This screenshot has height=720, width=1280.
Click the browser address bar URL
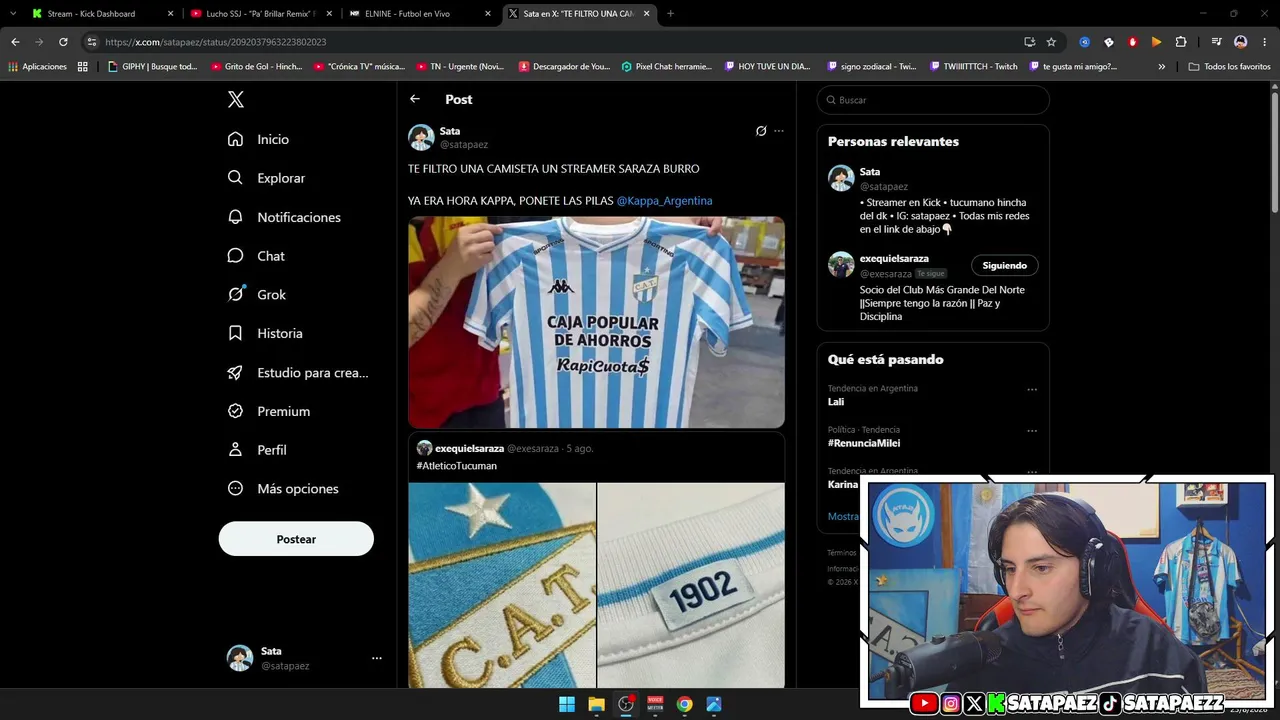(215, 42)
